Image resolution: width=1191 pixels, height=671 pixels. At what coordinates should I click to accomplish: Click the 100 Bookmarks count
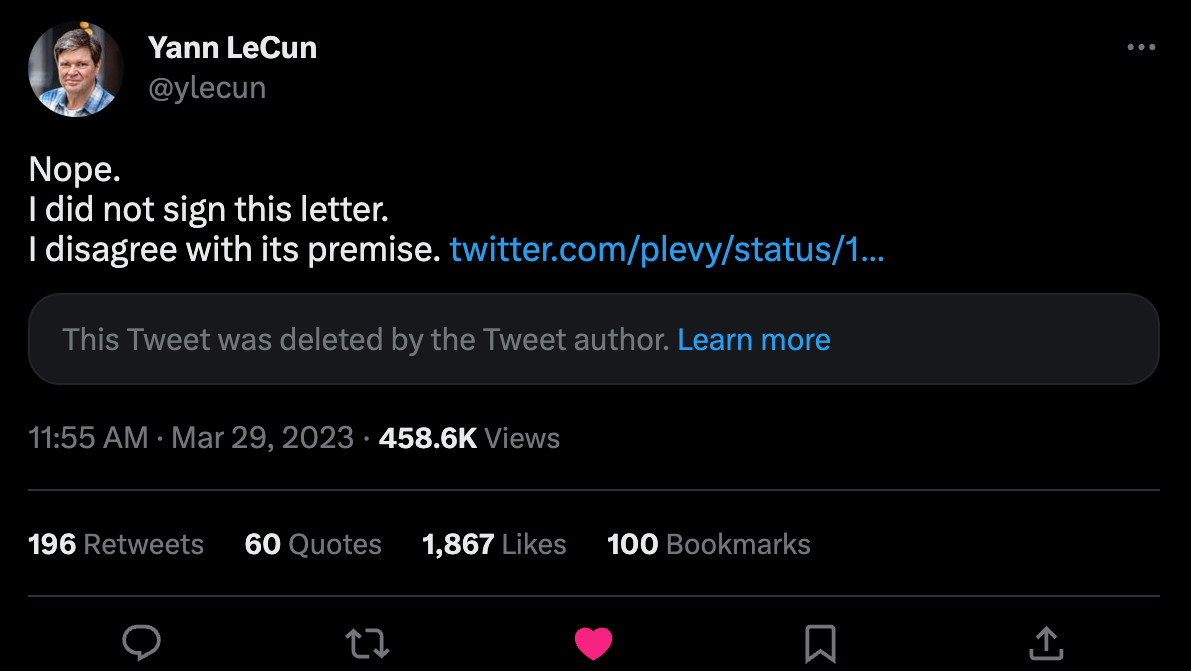(709, 544)
